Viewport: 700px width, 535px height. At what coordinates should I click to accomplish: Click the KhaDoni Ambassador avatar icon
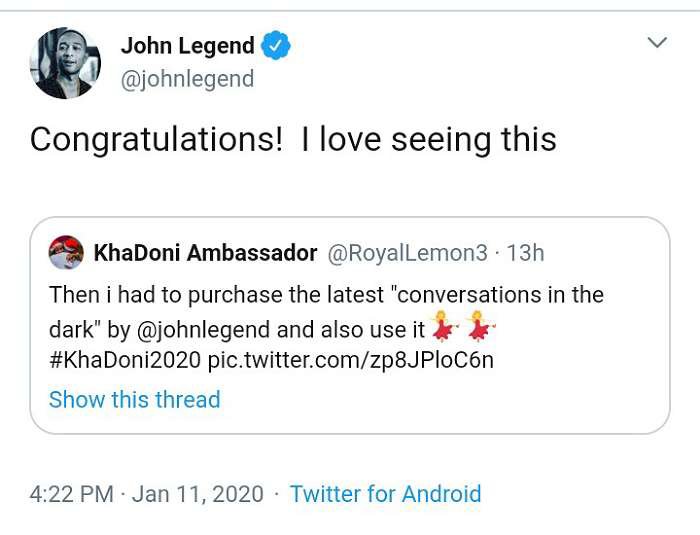click(x=66, y=253)
